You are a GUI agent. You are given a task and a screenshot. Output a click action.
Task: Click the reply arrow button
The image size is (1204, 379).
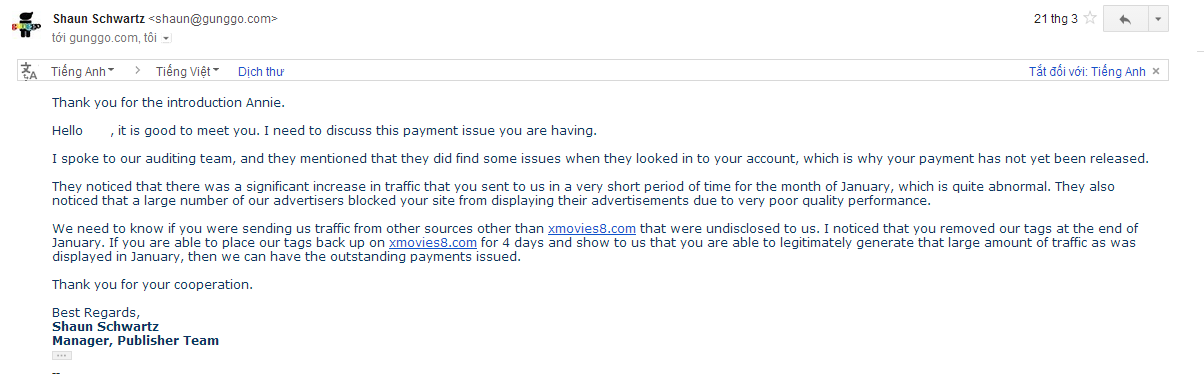click(x=1126, y=19)
